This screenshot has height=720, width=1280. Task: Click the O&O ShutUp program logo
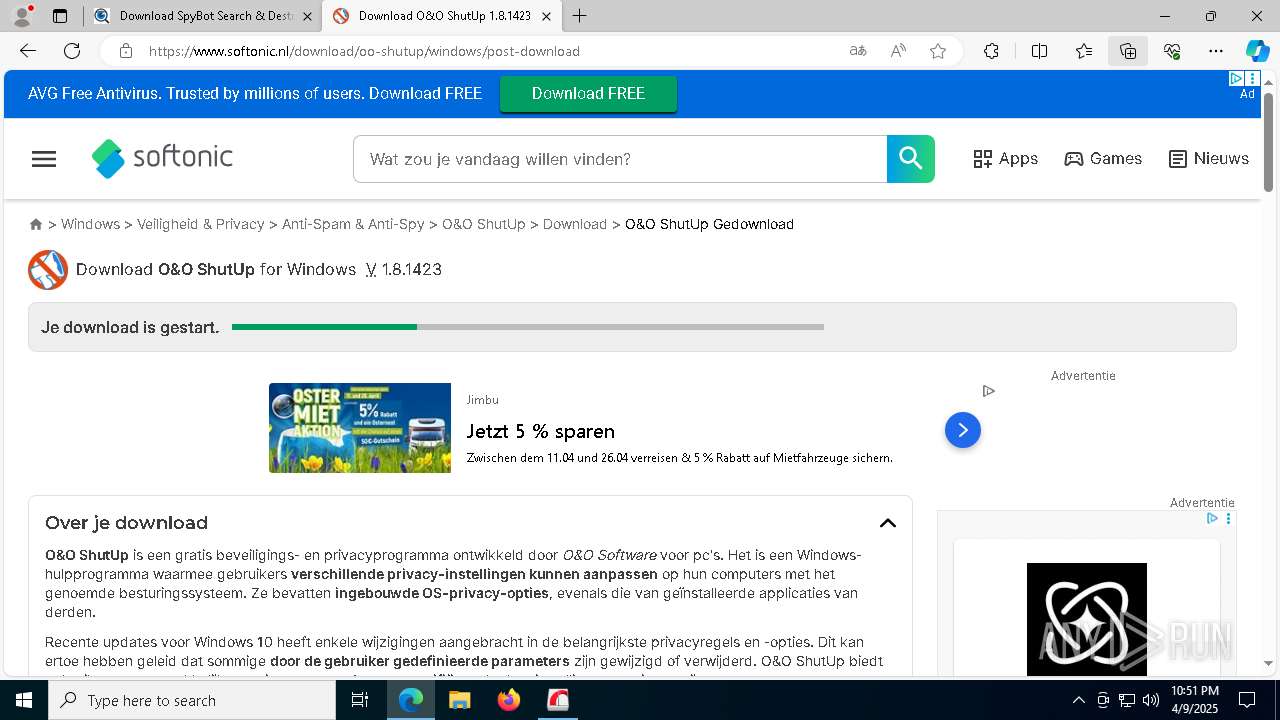[48, 270]
